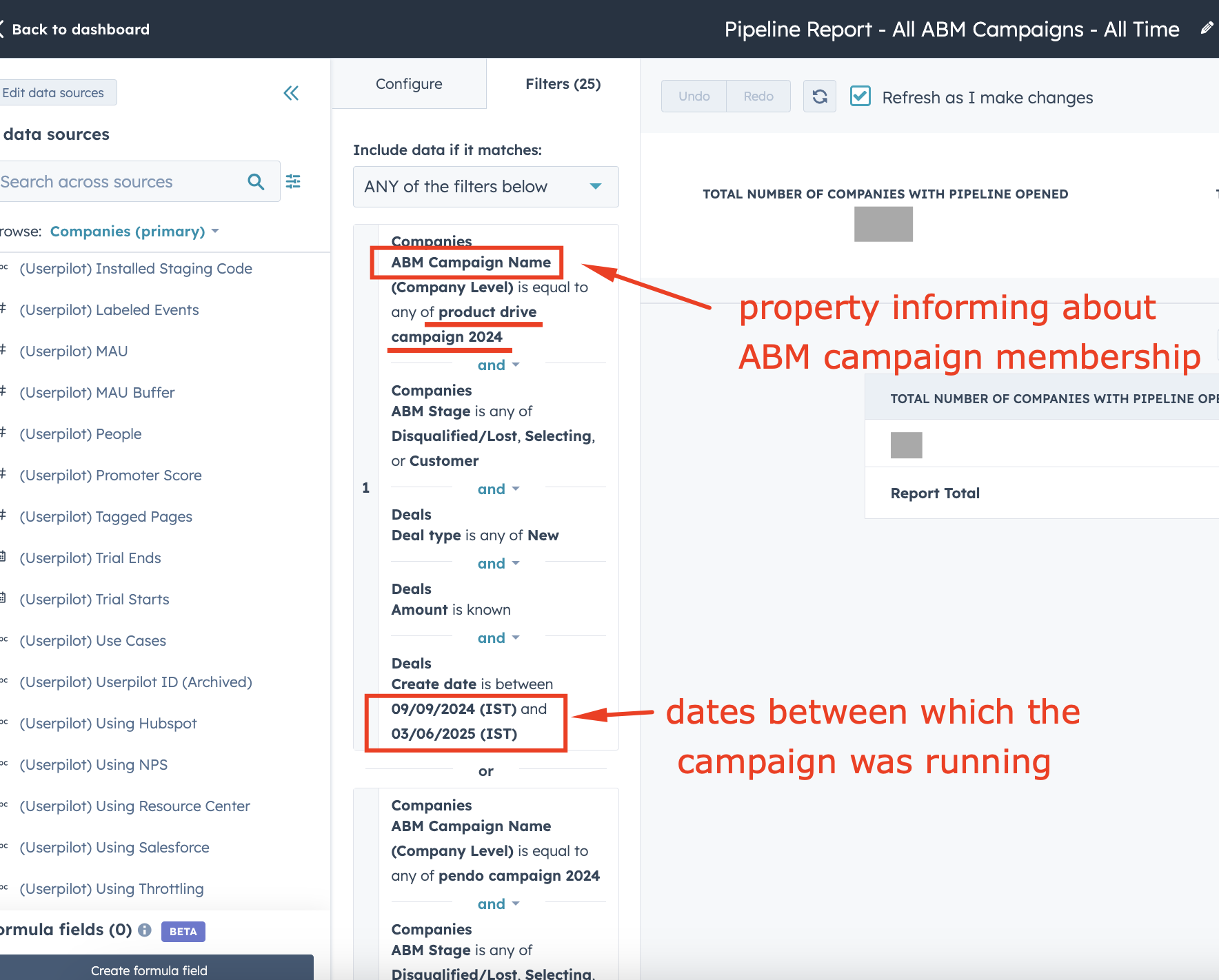Select (Userpilot) Labeled Events property

[x=109, y=310]
